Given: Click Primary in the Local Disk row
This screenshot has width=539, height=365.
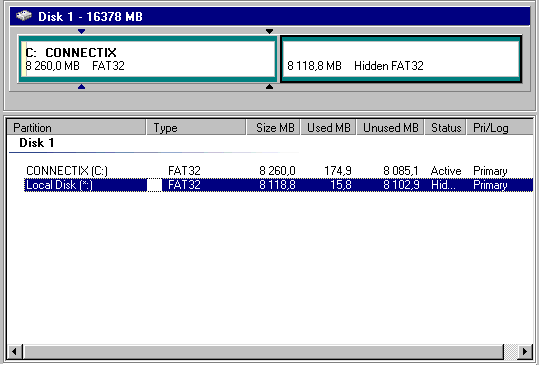Looking at the screenshot, I should tap(490, 185).
